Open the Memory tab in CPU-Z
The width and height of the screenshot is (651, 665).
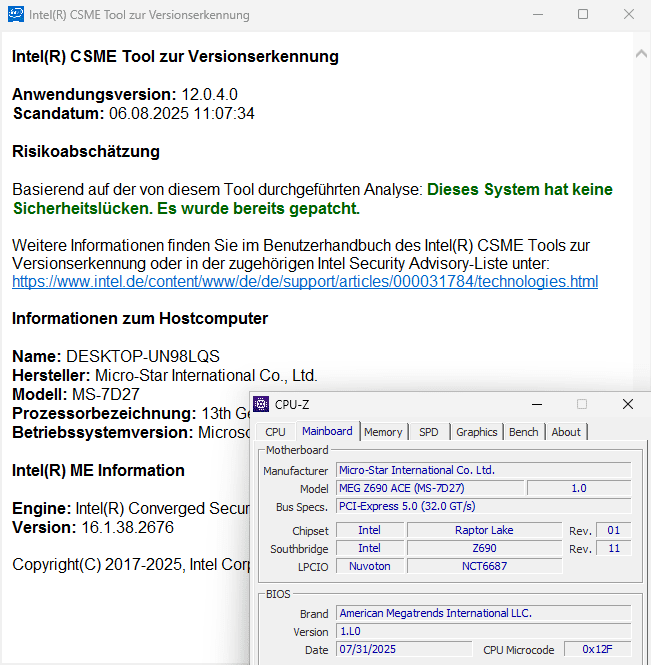(x=383, y=432)
